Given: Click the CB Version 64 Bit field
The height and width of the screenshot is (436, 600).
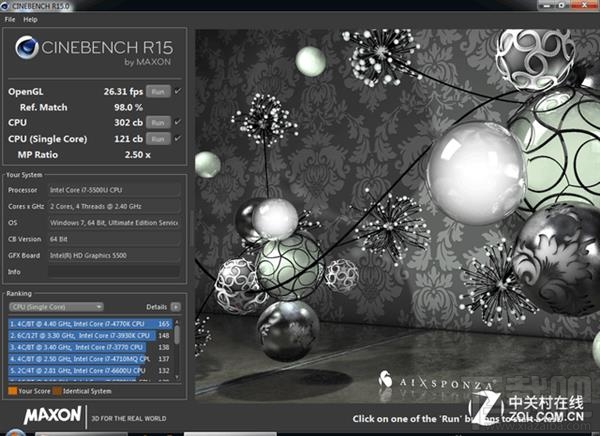Looking at the screenshot, I should (114, 239).
